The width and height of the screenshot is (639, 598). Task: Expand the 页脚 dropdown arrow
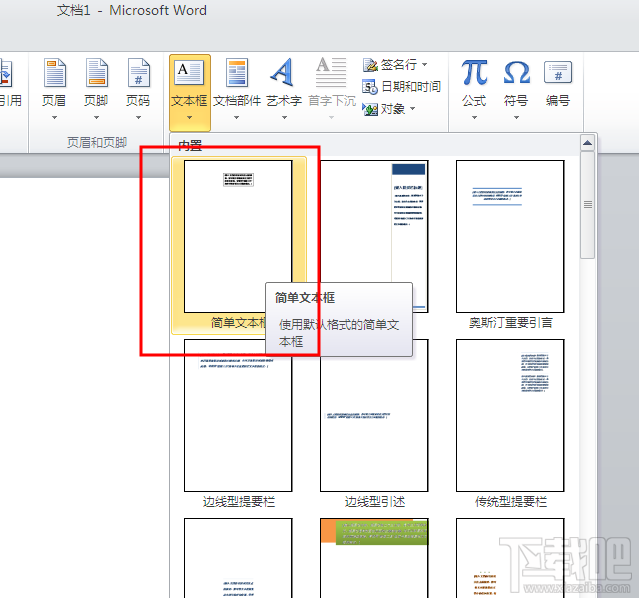coord(97,118)
